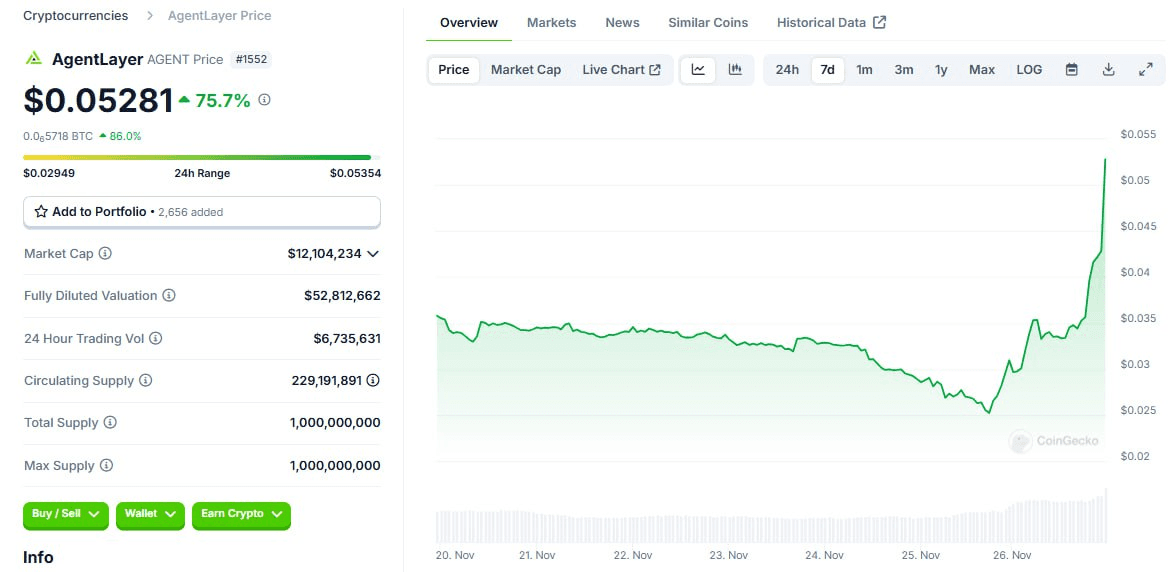This screenshot has width=1175, height=572.
Task: Click the AgentLayer logo icon
Action: [34, 58]
